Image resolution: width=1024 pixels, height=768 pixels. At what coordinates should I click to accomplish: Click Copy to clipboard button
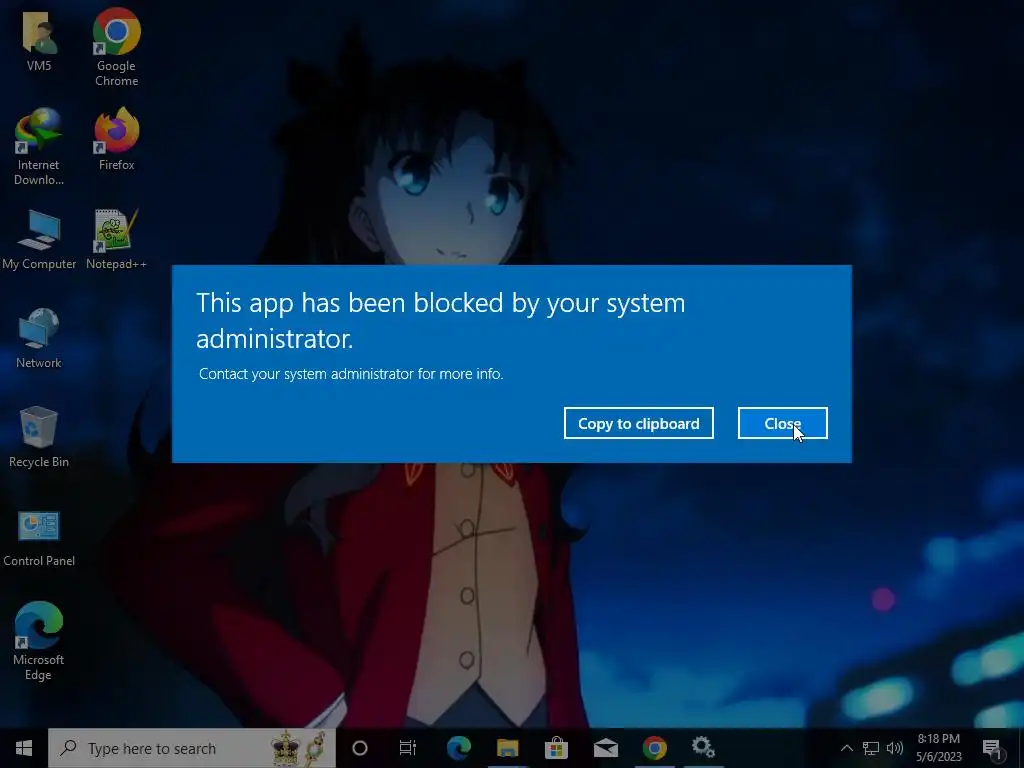[x=638, y=423]
